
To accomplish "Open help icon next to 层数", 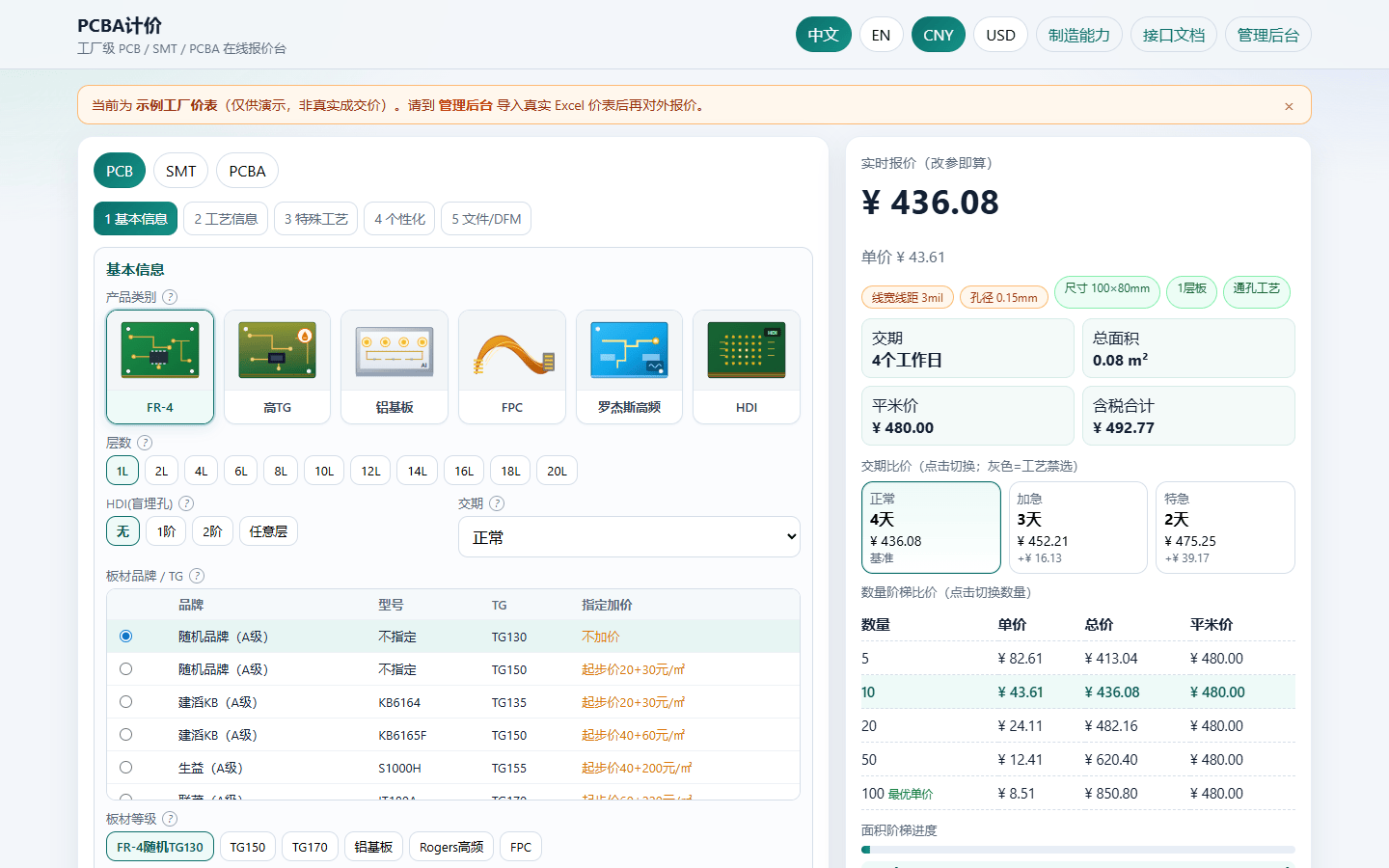I will pos(145,443).
